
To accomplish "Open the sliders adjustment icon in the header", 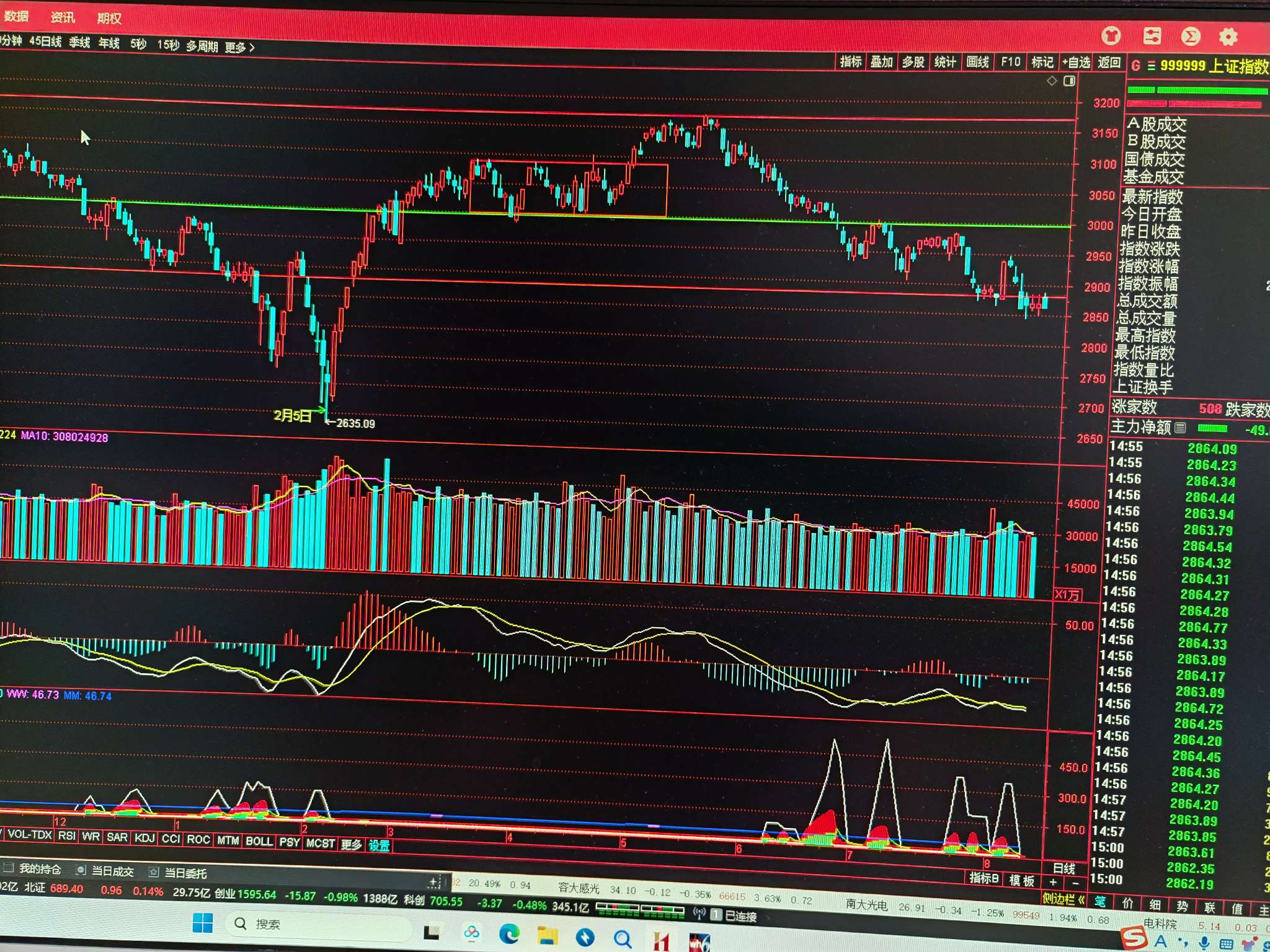I will (x=1152, y=36).
